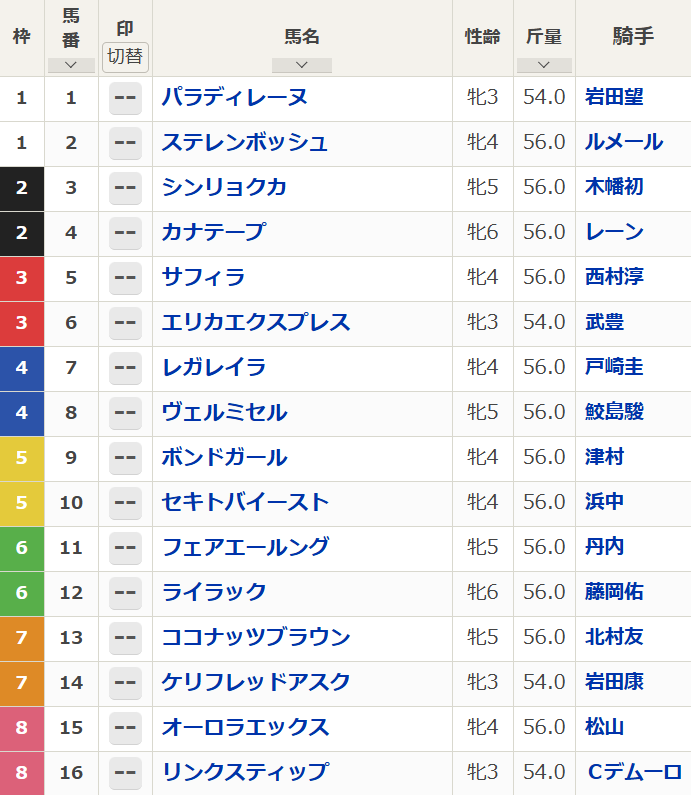Open the ライラック horse link
Screen dimensions: 691x795
point(214,592)
